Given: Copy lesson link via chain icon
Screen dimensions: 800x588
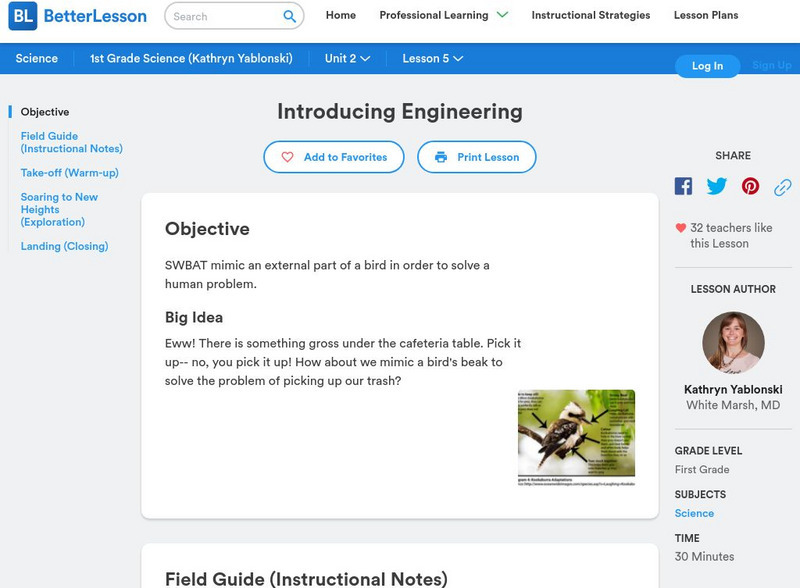Looking at the screenshot, I should [x=783, y=186].
